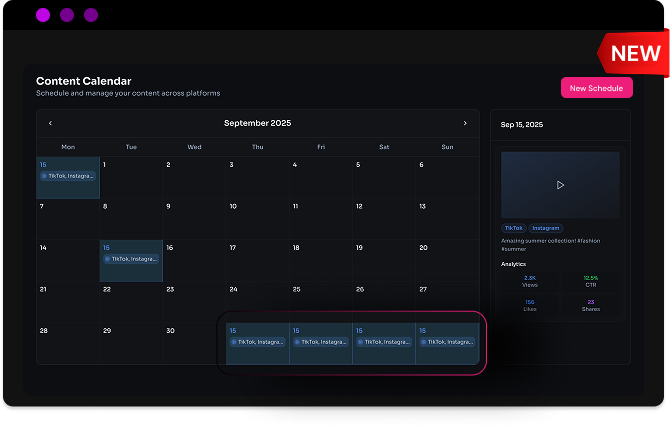Viewport: 671px width, 431px height.
Task: Click the event icon in bottom-row Sunday entry
Action: point(423,342)
